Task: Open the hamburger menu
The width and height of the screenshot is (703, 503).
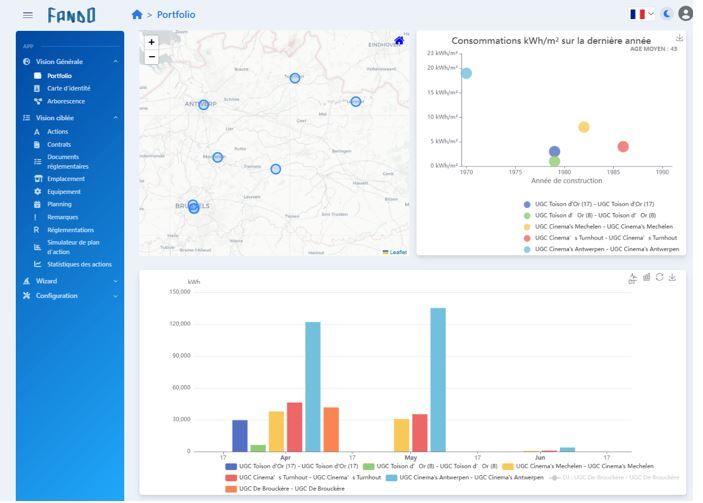Action: pos(28,15)
